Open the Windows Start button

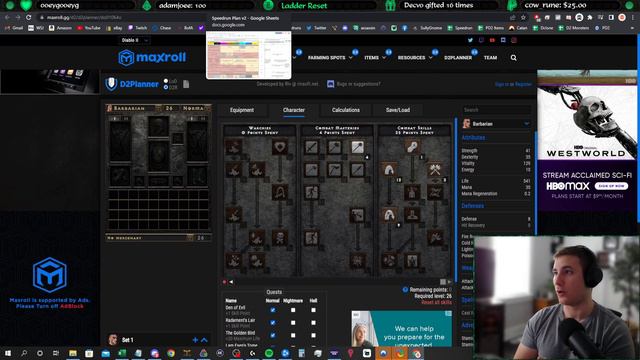point(8,353)
